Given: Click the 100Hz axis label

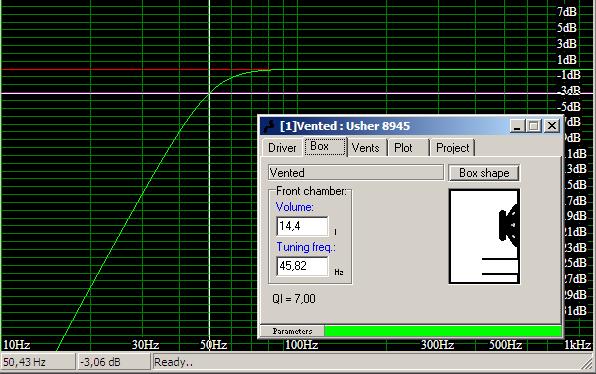Looking at the screenshot, I should click(x=301, y=345).
